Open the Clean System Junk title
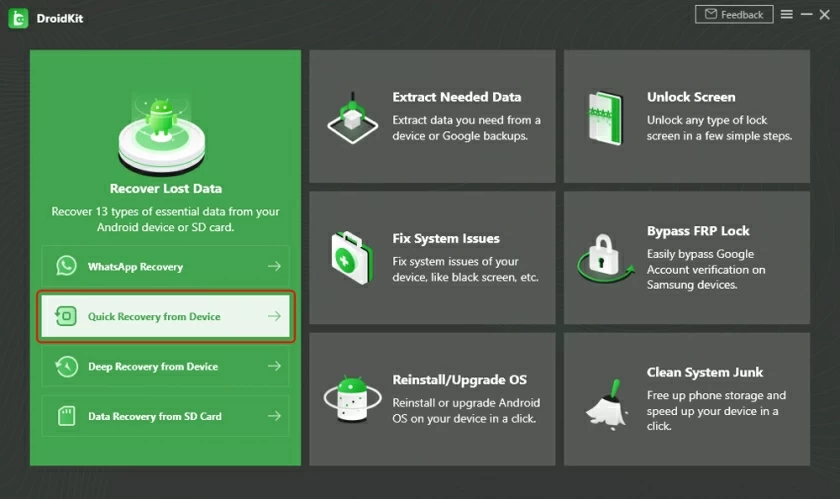 click(x=705, y=372)
